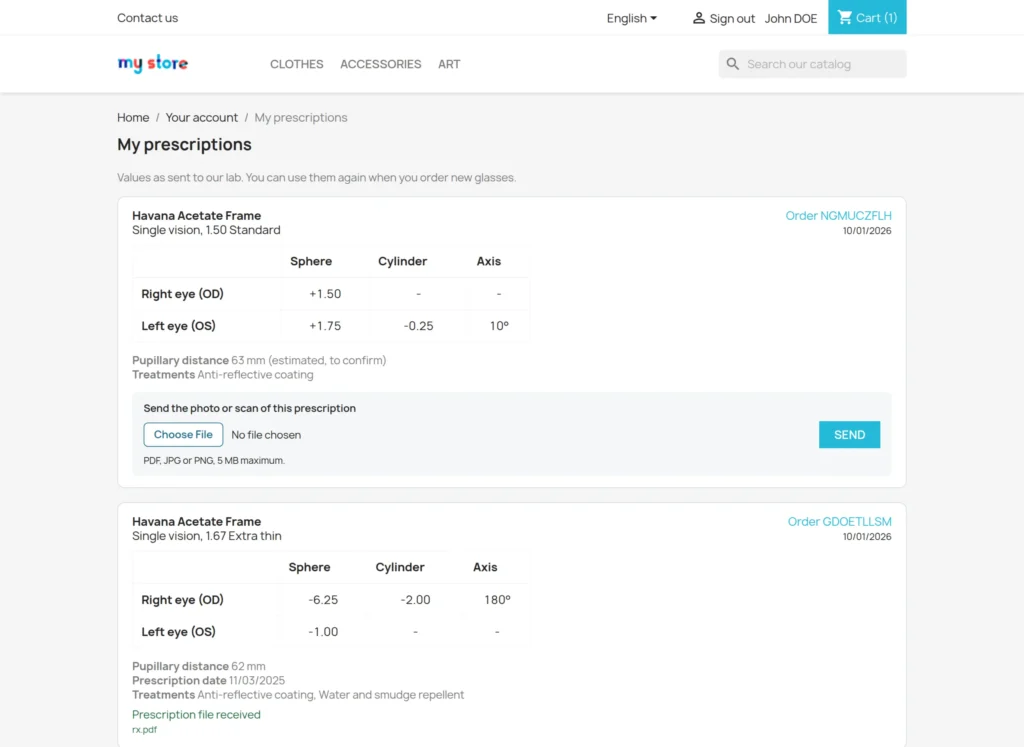Open the Cart (1) button
This screenshot has height=747, width=1024.
[x=867, y=17]
